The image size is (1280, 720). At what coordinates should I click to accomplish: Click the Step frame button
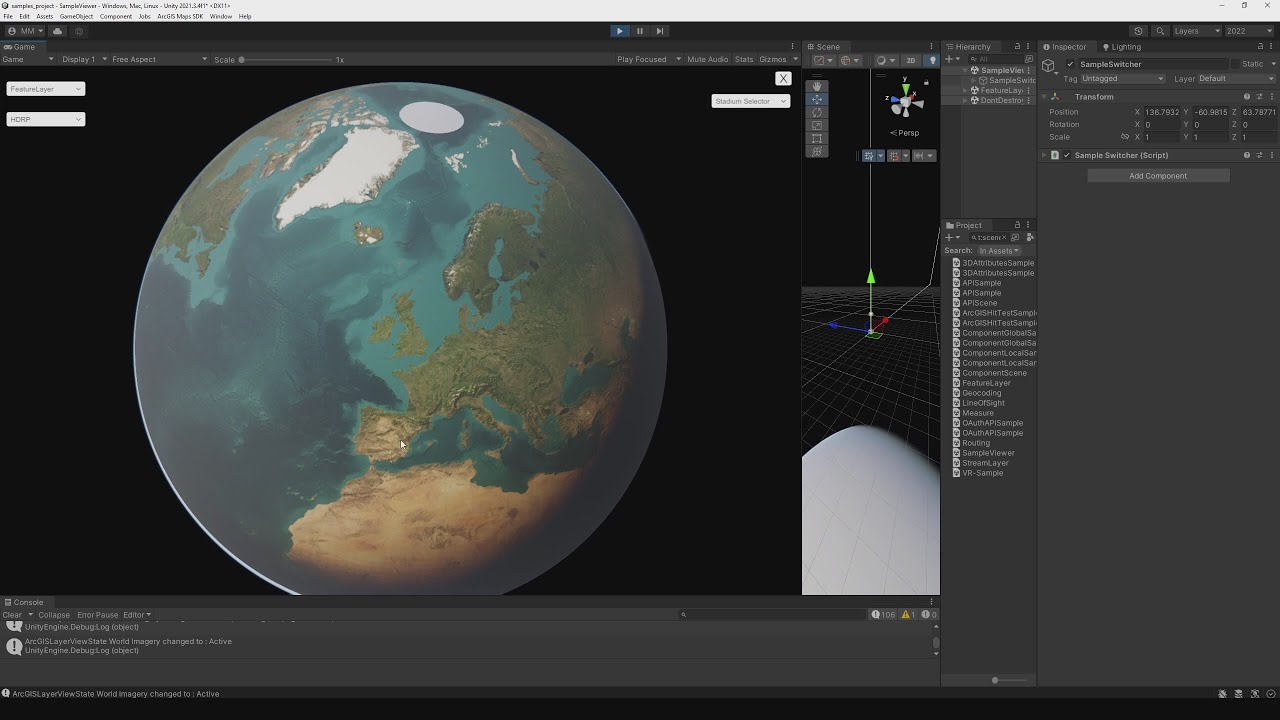click(660, 31)
